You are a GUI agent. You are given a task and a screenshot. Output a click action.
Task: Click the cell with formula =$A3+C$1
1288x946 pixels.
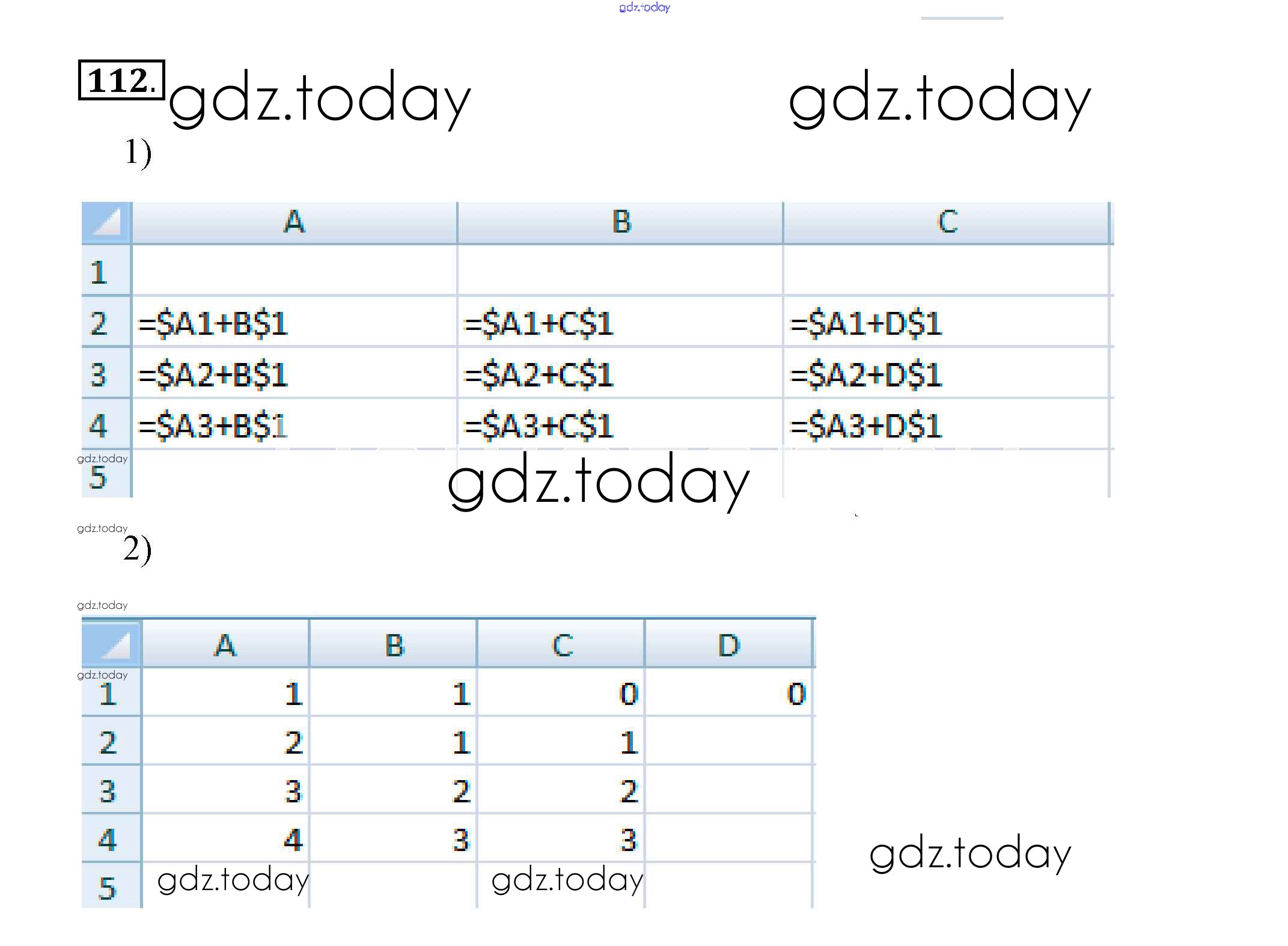click(x=619, y=425)
